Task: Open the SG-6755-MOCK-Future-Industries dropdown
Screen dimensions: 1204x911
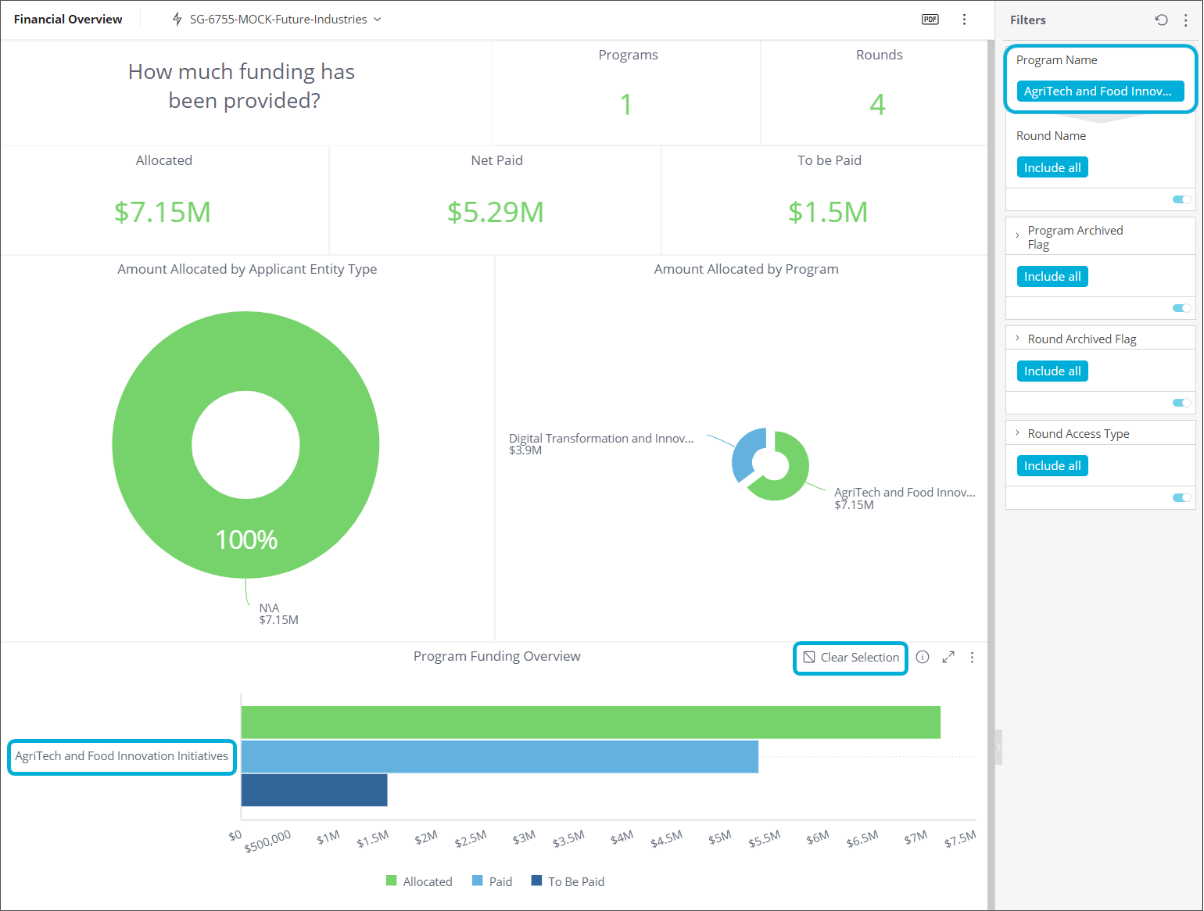Action: [377, 19]
